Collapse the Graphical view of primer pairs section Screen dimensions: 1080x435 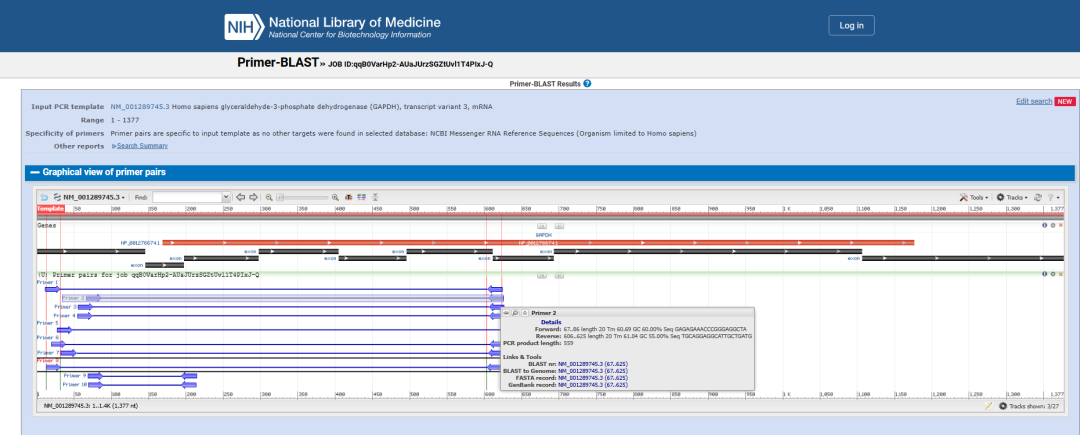[x=34, y=172]
